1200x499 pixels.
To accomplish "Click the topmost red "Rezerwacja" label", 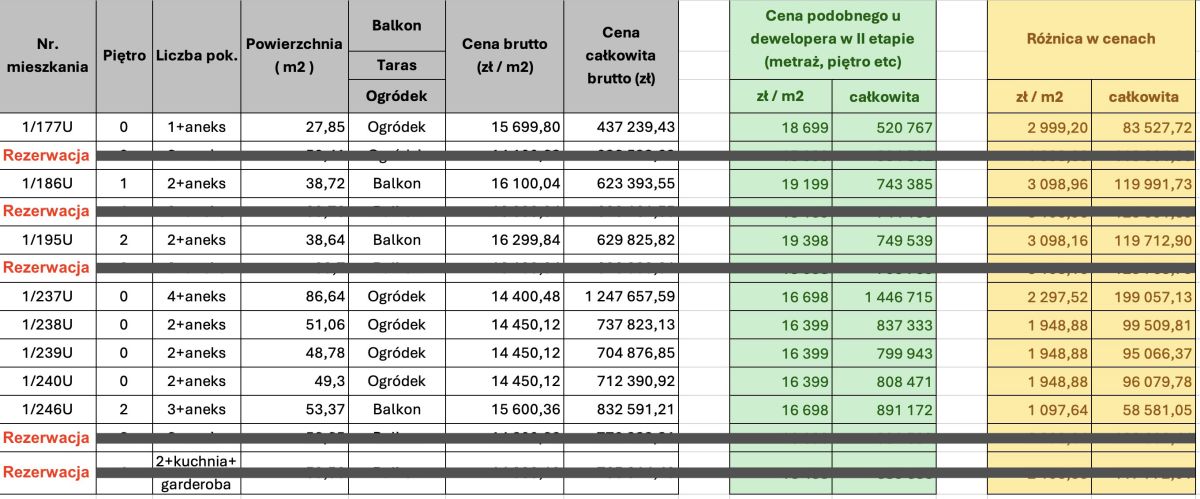I will pyautogui.click(x=47, y=156).
